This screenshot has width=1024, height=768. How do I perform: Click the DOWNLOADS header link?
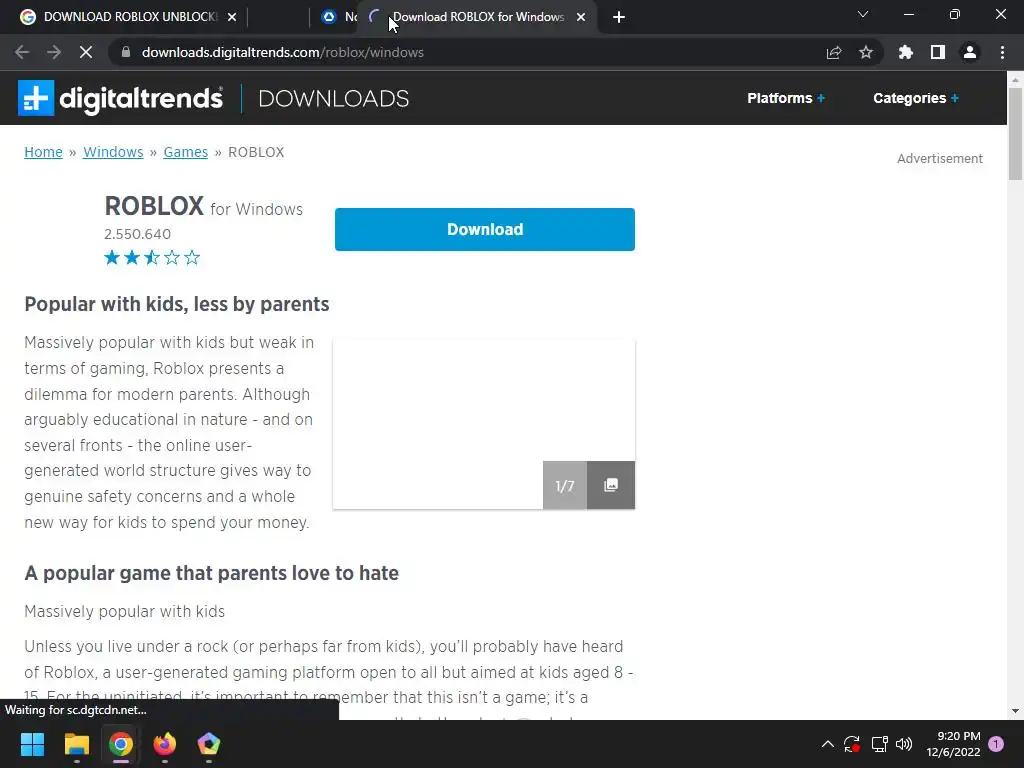click(x=334, y=99)
